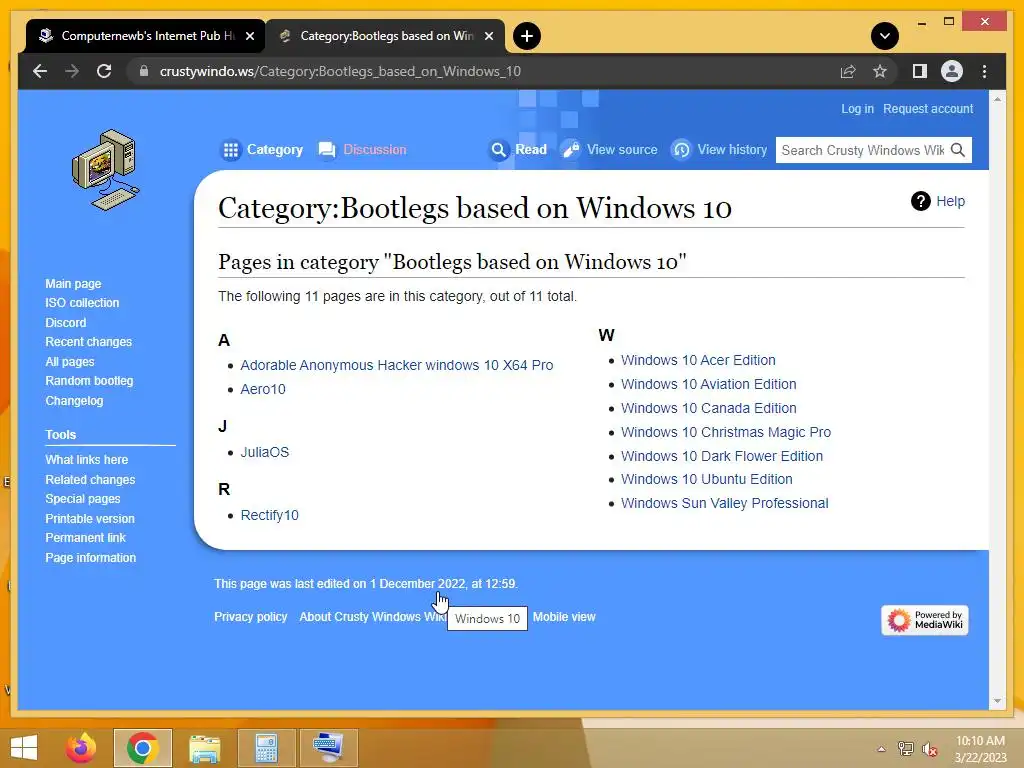The image size is (1024, 768).
Task: Open Related changes
Action: pos(90,479)
